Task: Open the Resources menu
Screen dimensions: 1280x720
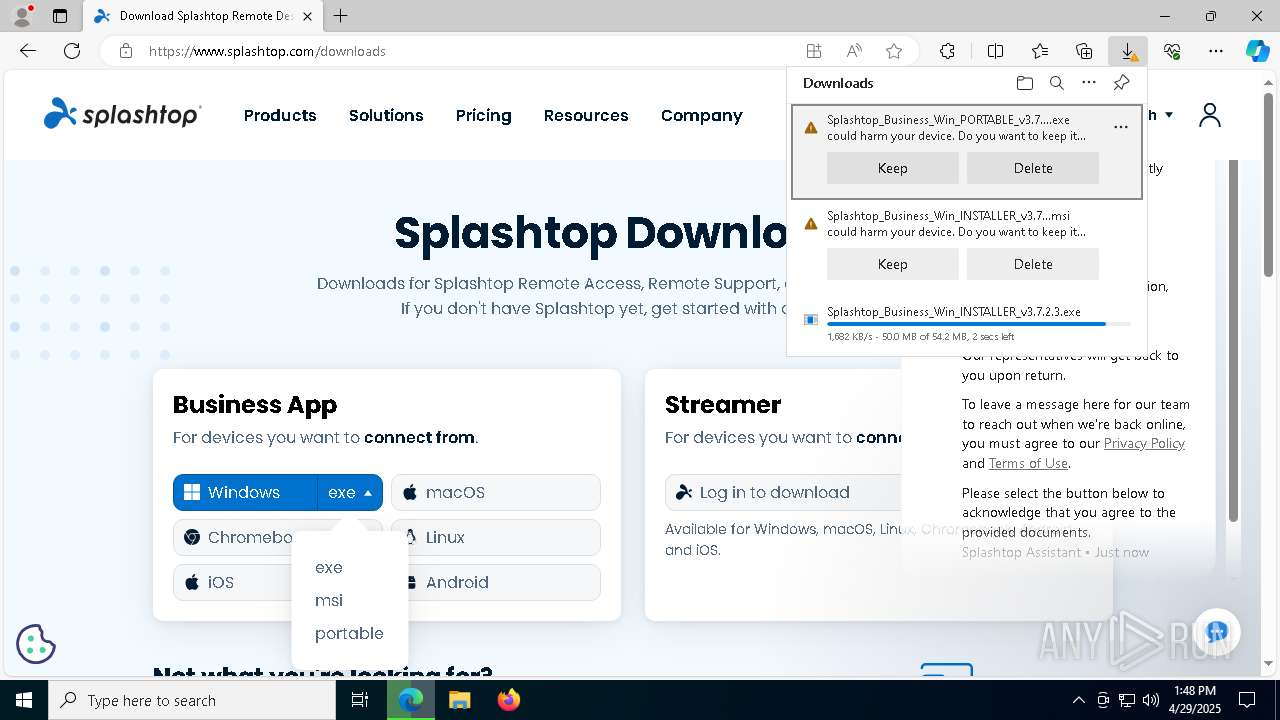Action: pyautogui.click(x=586, y=116)
